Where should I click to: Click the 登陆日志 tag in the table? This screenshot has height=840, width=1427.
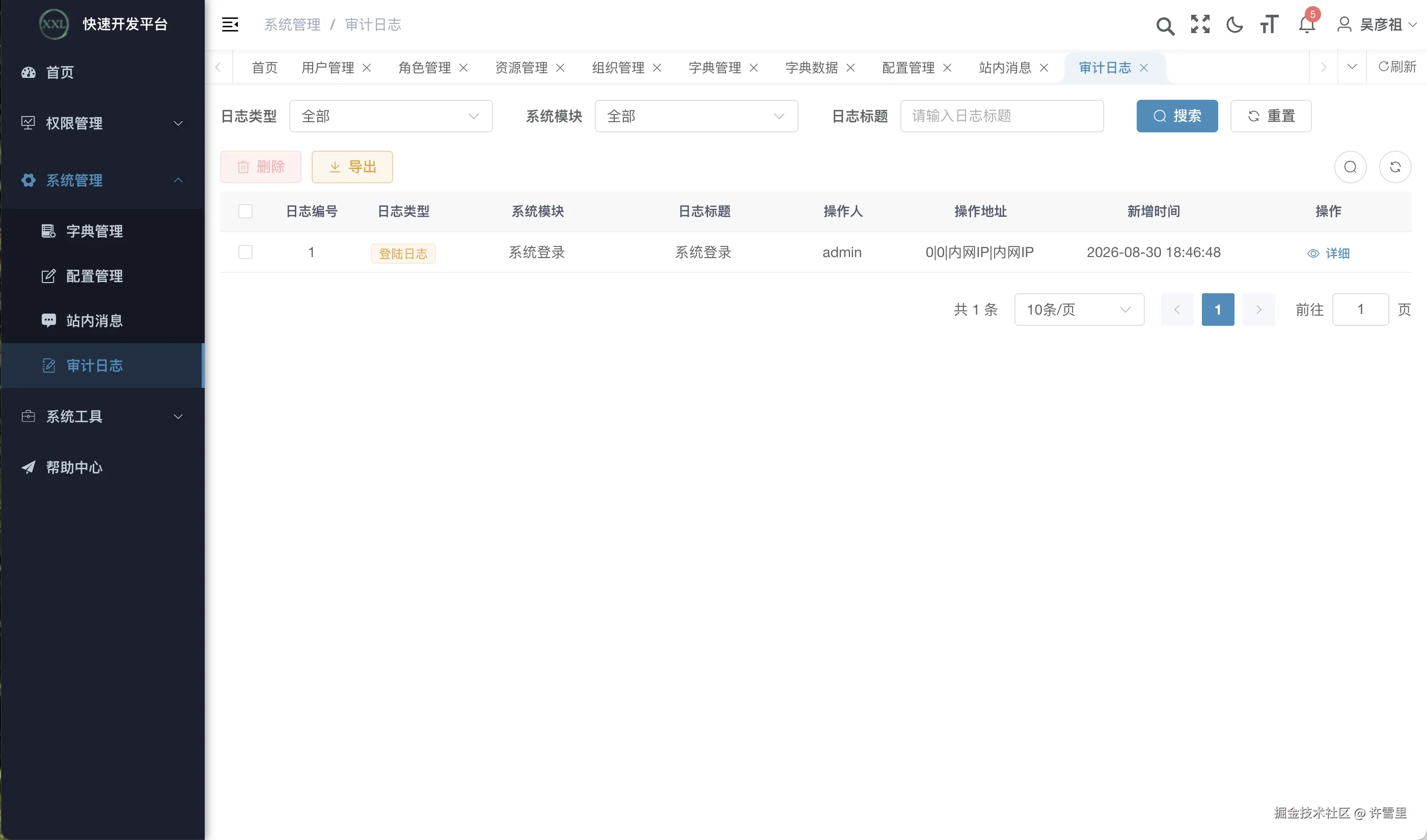tap(403, 254)
